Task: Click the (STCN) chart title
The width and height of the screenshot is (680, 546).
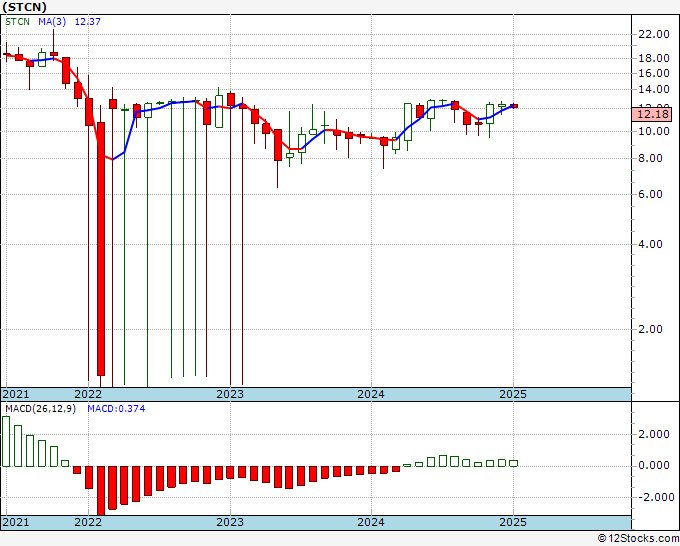Action: point(24,7)
